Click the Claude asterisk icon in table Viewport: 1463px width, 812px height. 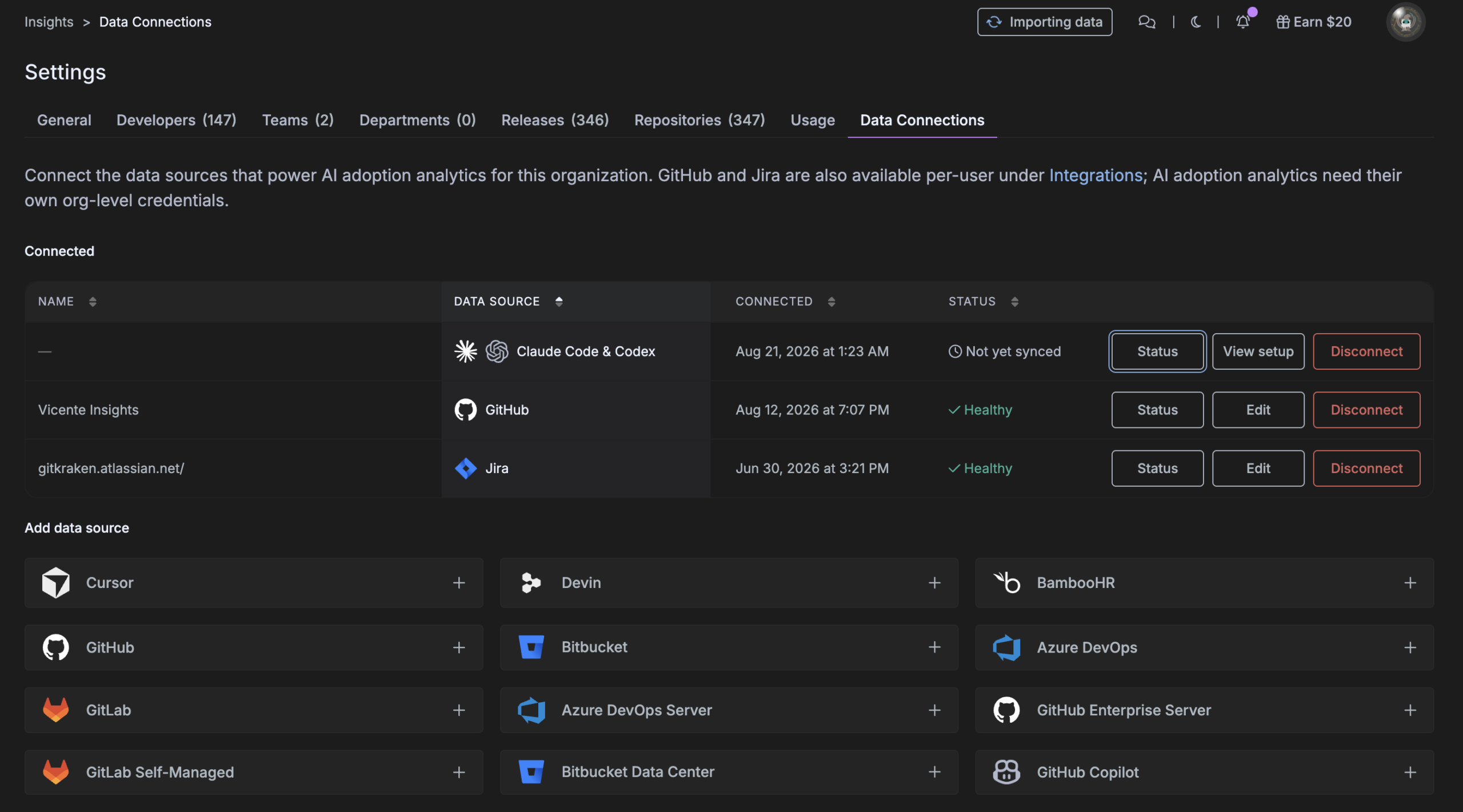coord(465,351)
